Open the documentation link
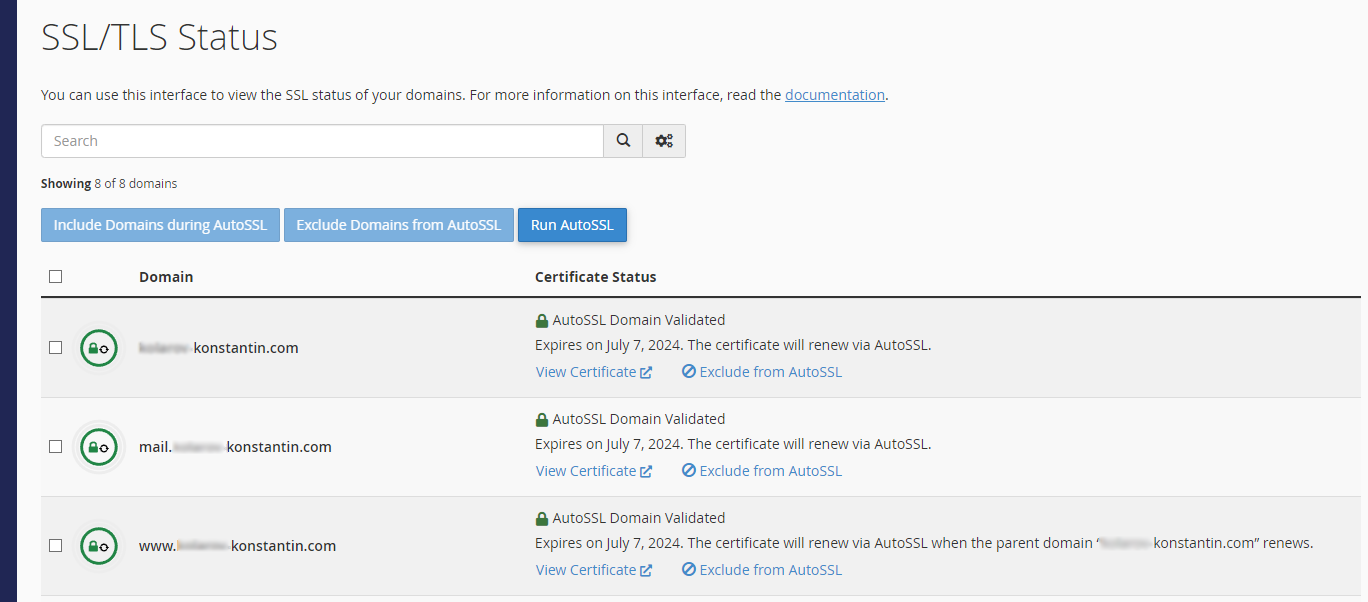The height and width of the screenshot is (602, 1368). click(x=834, y=95)
